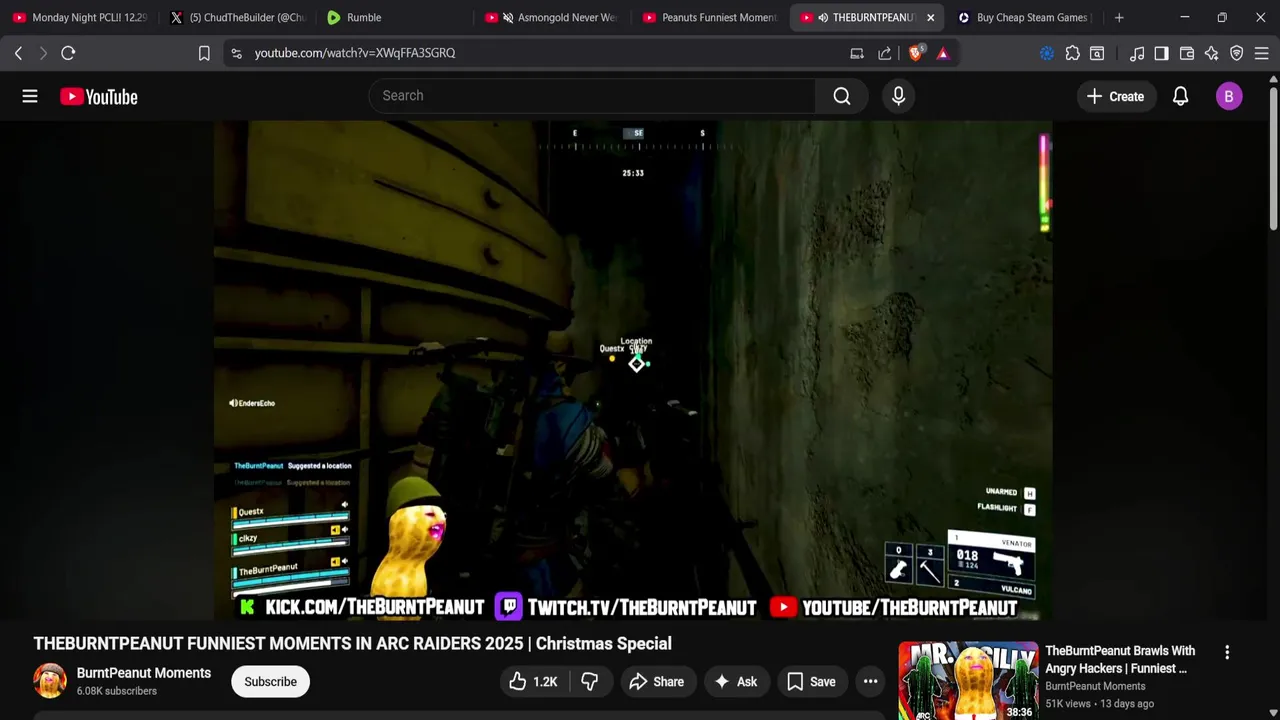
Task: Dislike the video with thumbs down
Action: point(590,682)
